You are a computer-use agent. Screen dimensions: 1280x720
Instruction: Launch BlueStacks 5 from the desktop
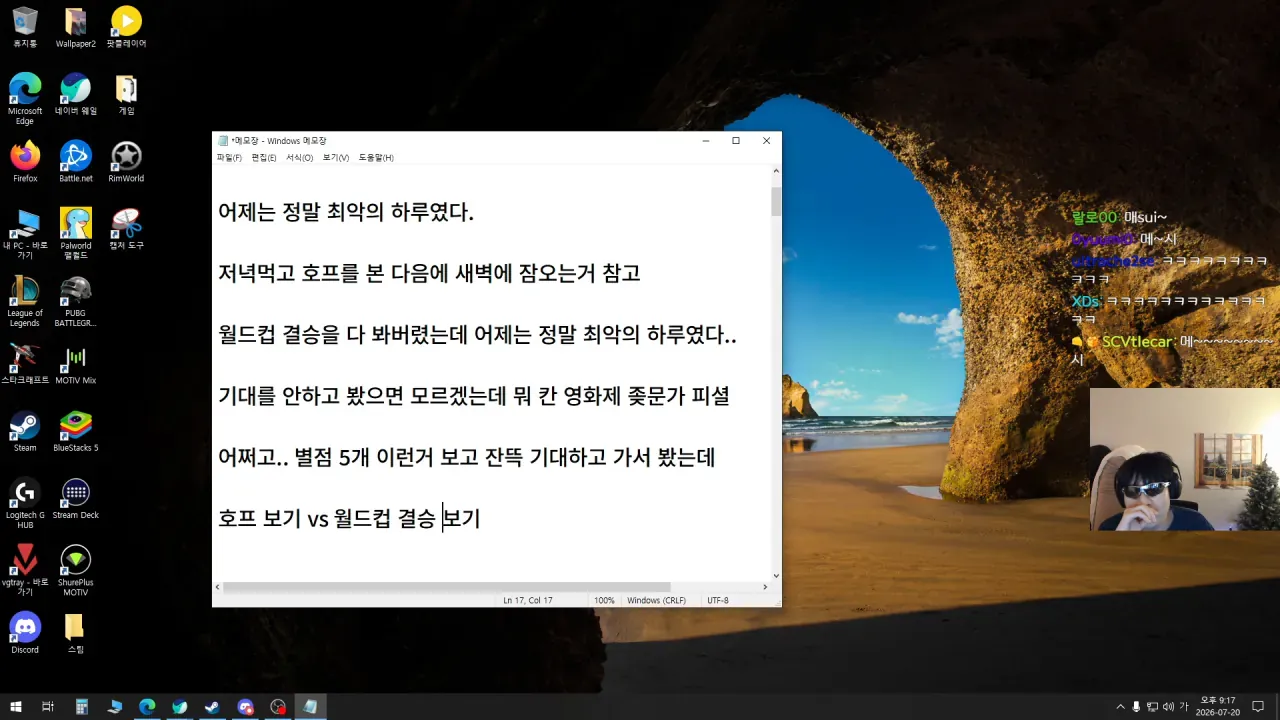(76, 432)
